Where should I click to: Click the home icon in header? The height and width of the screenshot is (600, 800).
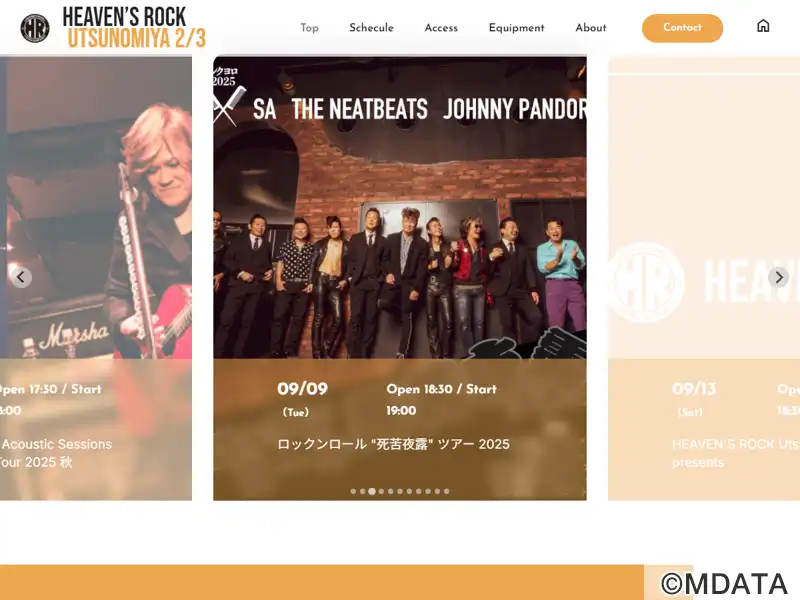(763, 26)
